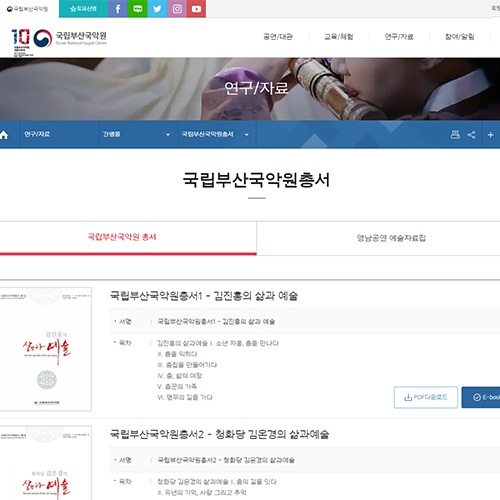
Task: Click the 국립부산국악원총서 page heading
Action: 256,180
